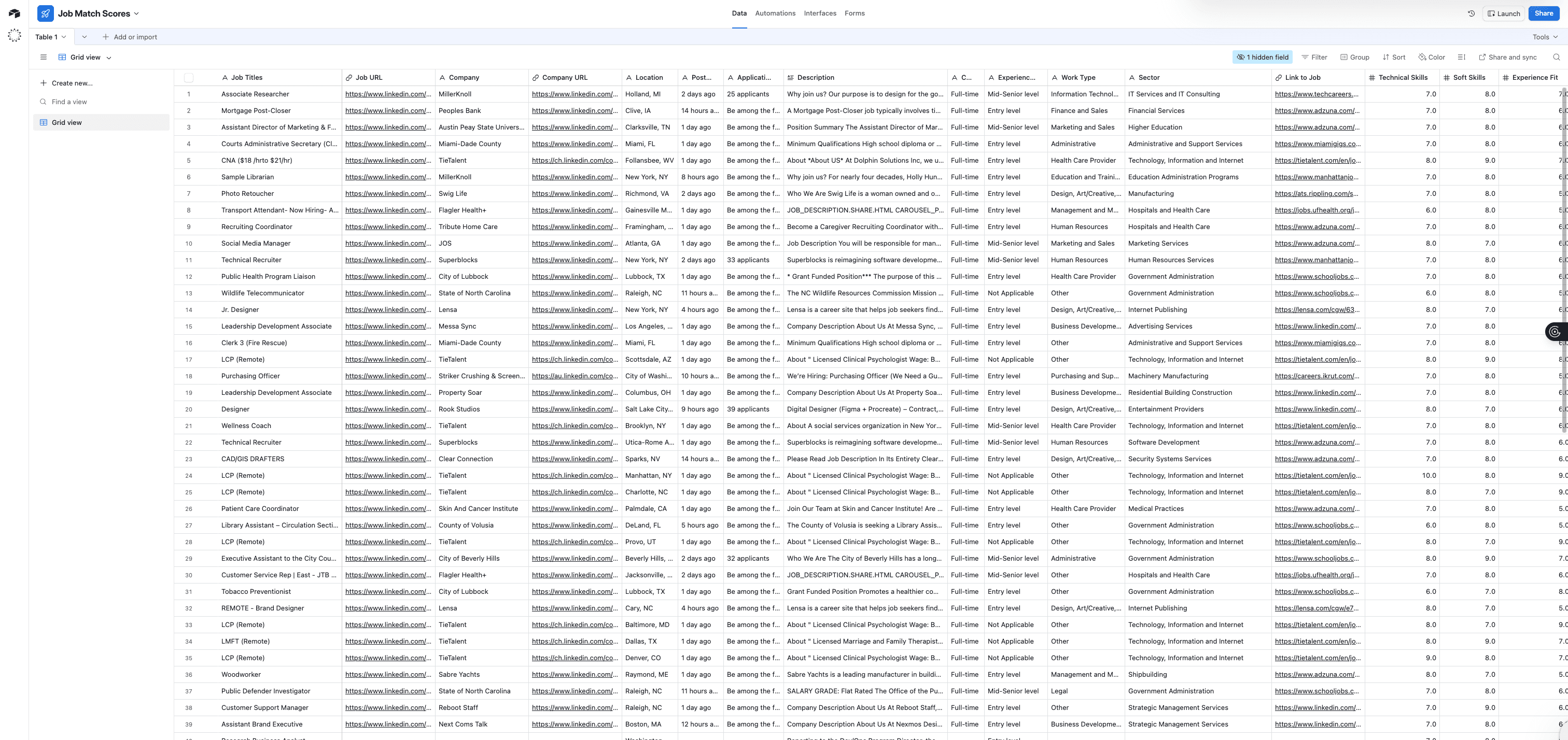Select row number 5 for CNA
This screenshot has width=1568, height=740.
189,161
